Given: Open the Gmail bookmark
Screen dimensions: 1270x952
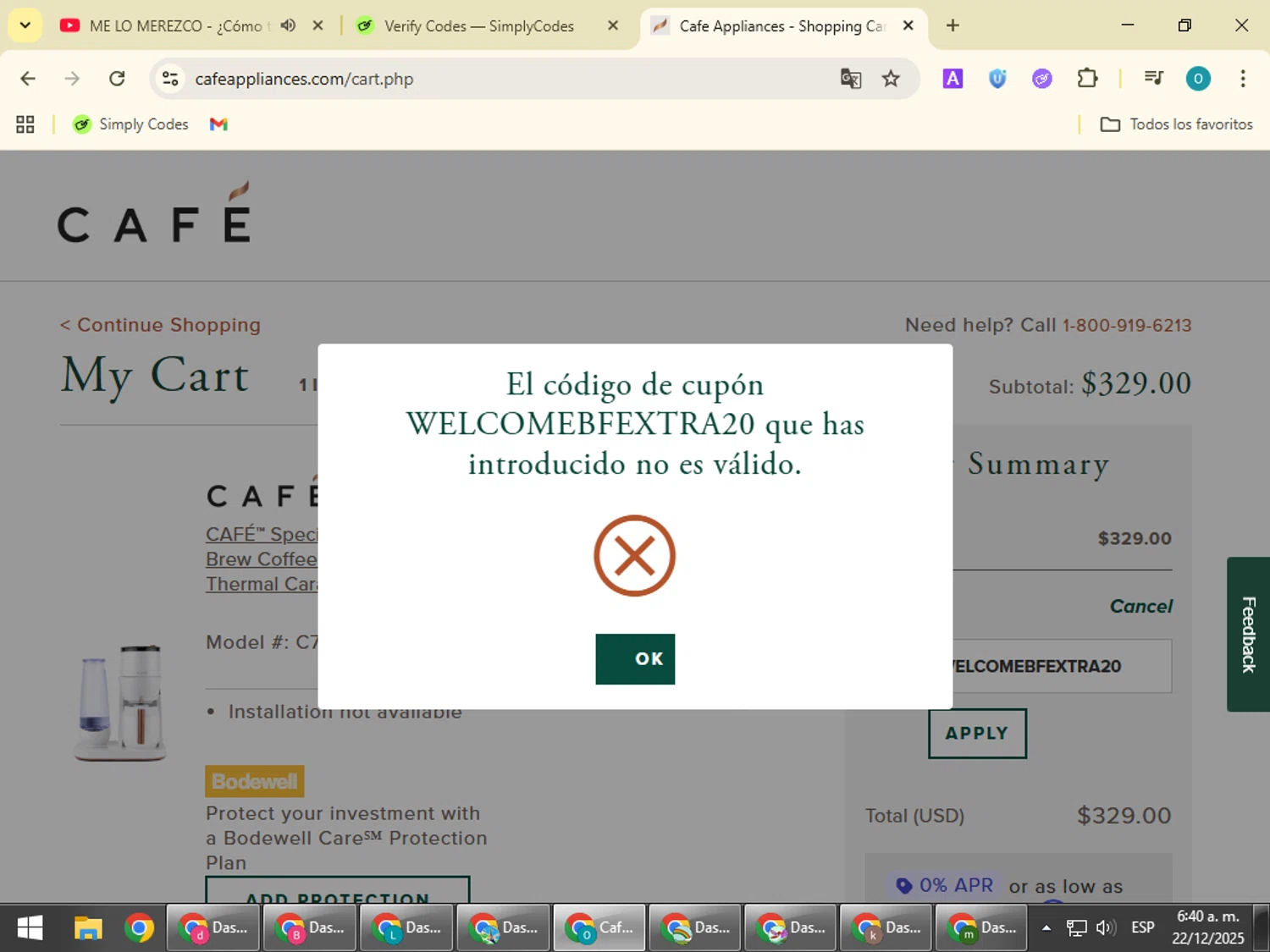Looking at the screenshot, I should point(218,124).
